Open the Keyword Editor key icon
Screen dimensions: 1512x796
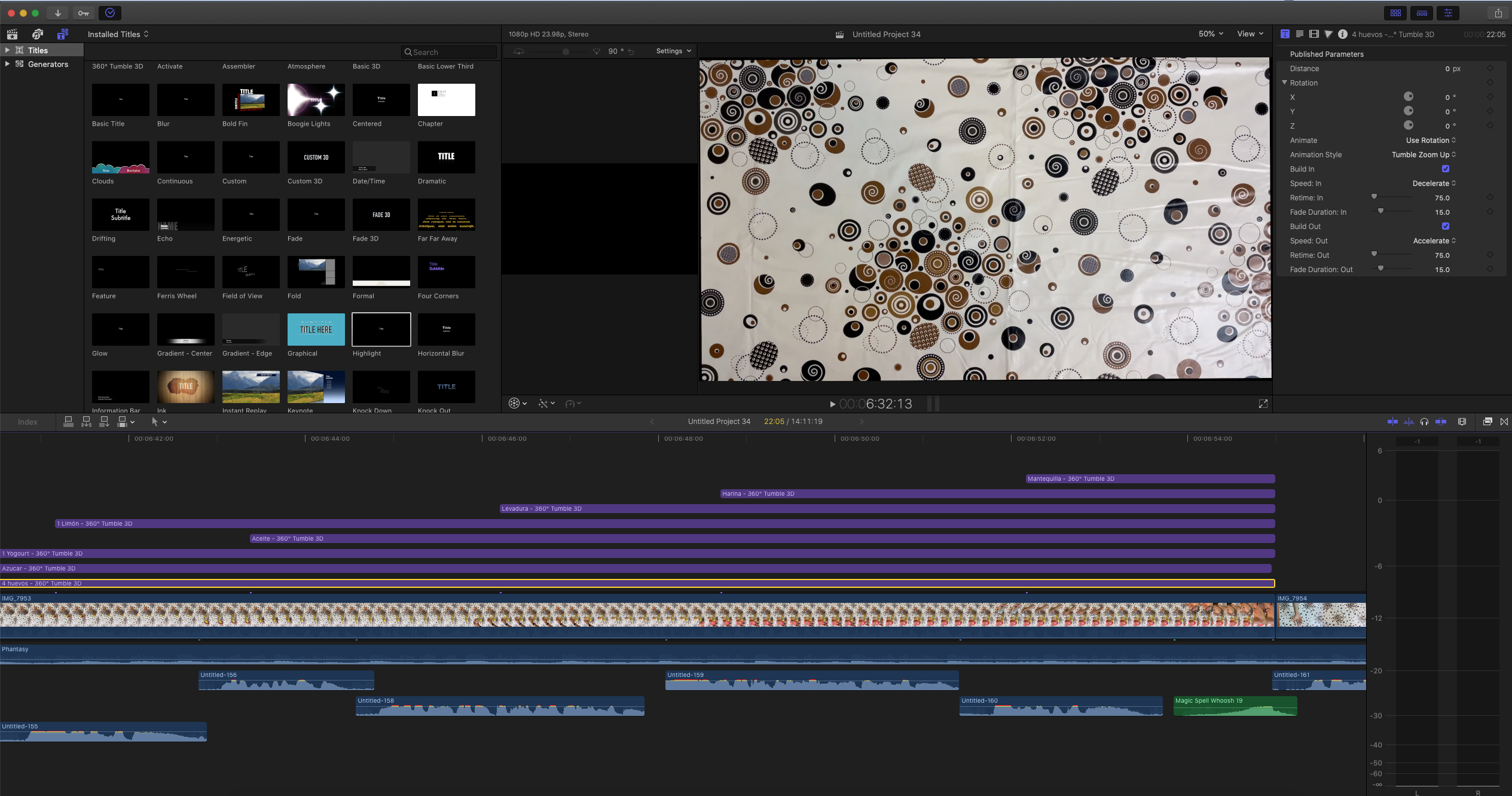coord(84,13)
